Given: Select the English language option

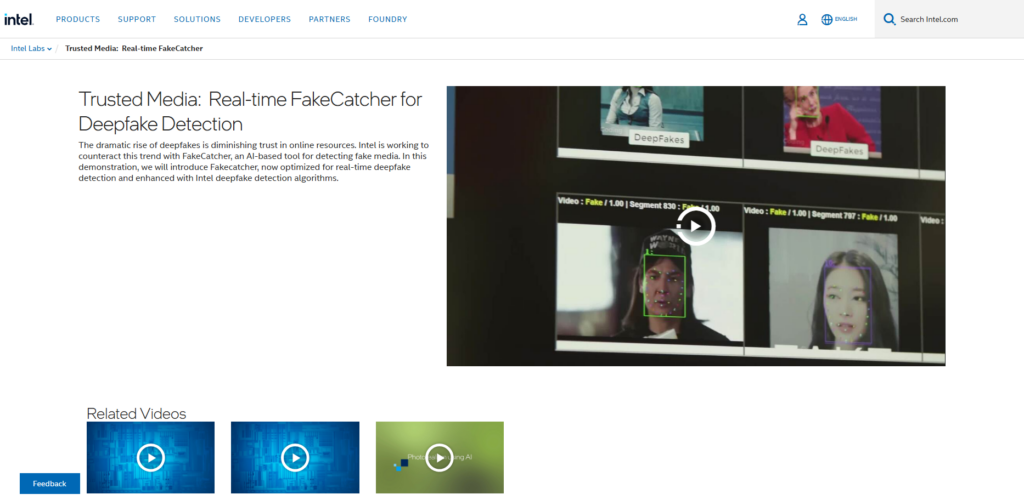Looking at the screenshot, I should pos(846,20).
